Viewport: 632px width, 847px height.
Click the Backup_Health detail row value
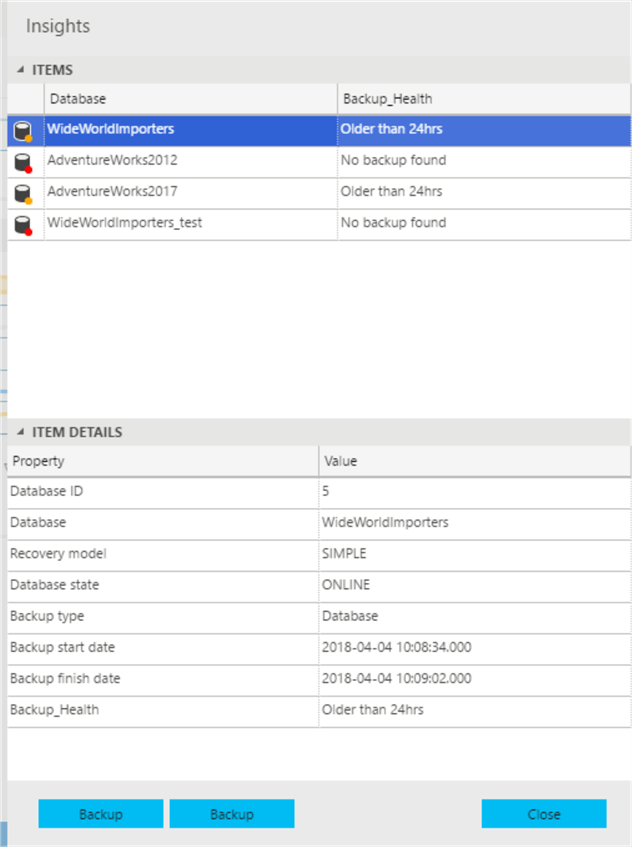coord(372,710)
